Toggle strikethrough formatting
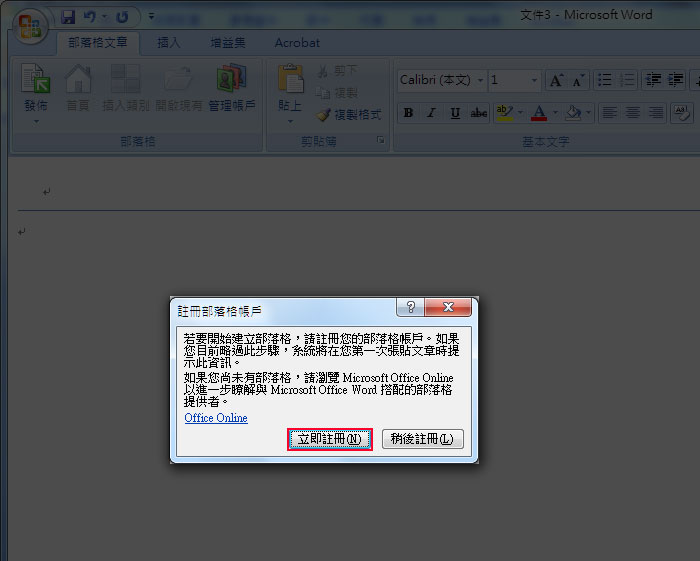The image size is (700, 561). pyautogui.click(x=479, y=113)
